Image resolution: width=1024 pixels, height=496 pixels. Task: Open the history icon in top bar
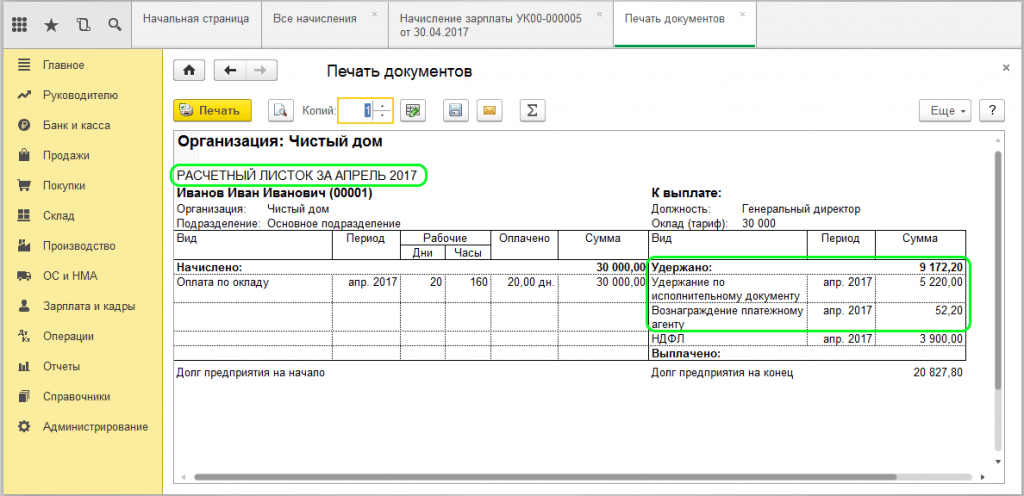pyautogui.click(x=83, y=25)
